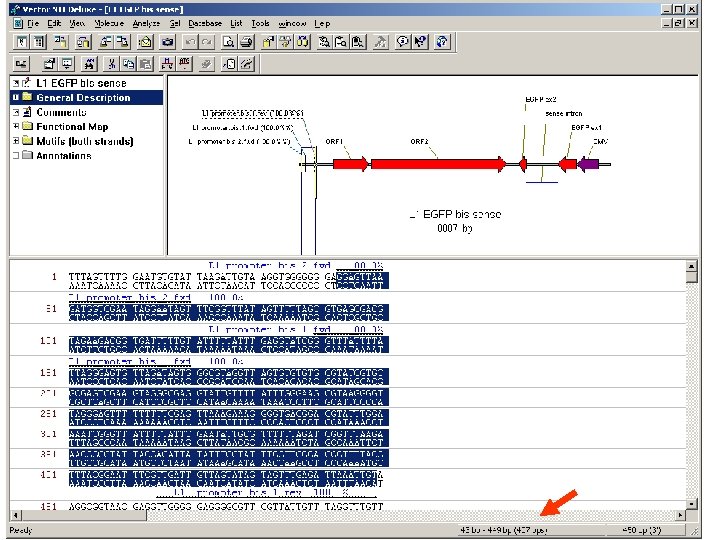Open the Window menu
Image resolution: width=720 pixels, height=540 pixels.
click(x=292, y=23)
